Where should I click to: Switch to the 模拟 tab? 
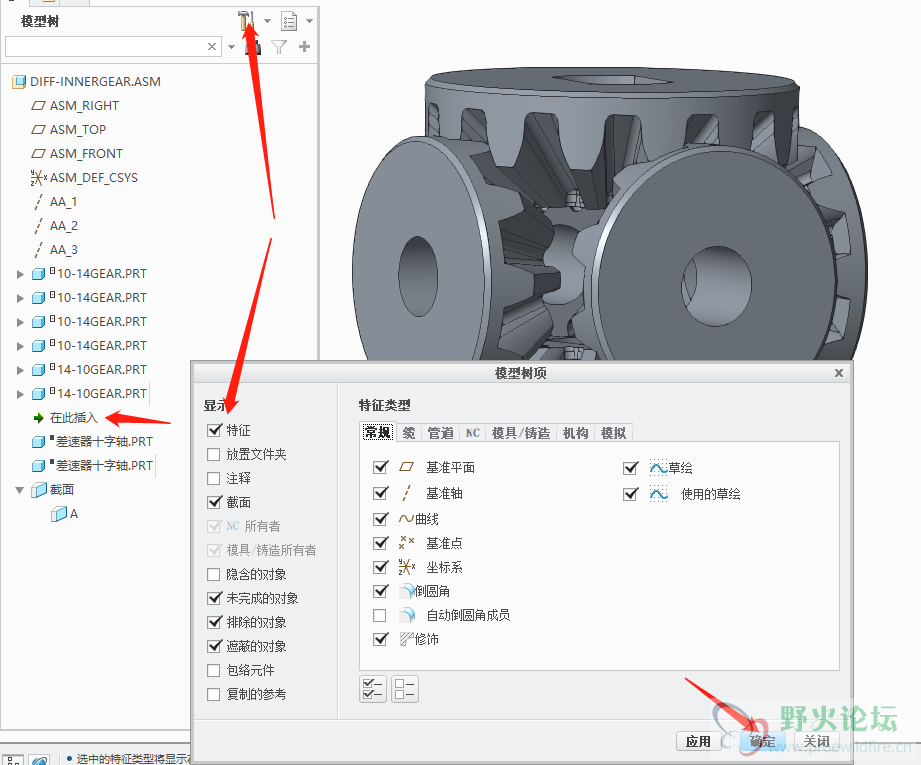[x=614, y=433]
